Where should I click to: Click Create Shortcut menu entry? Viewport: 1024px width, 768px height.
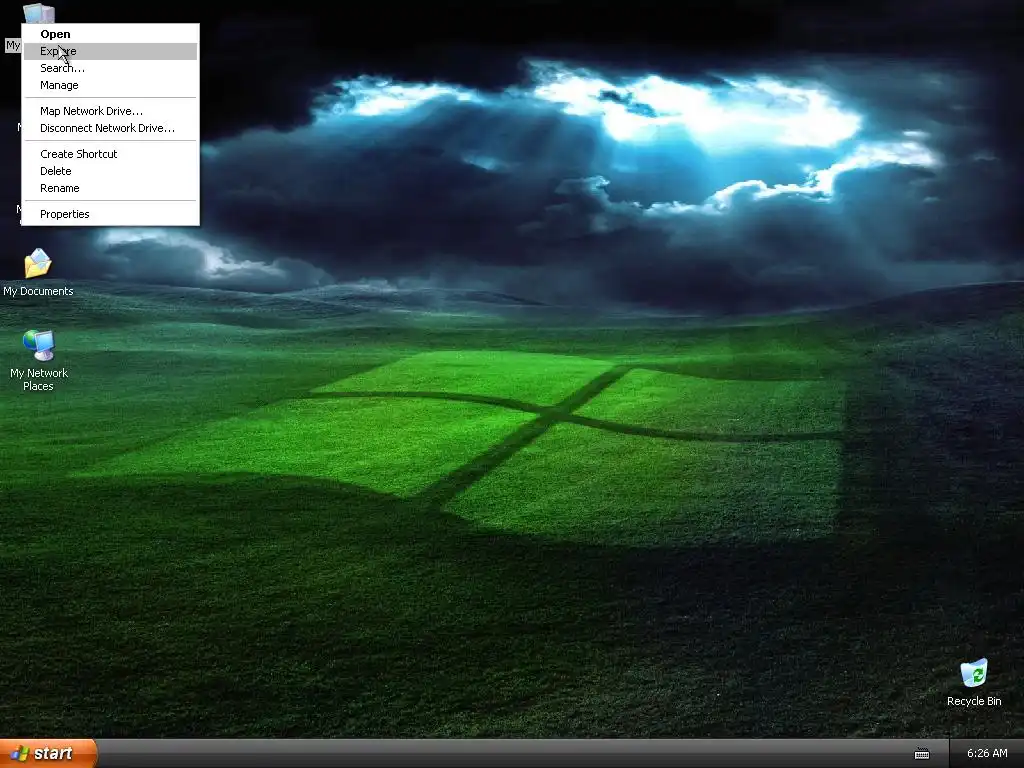pyautogui.click(x=110, y=154)
